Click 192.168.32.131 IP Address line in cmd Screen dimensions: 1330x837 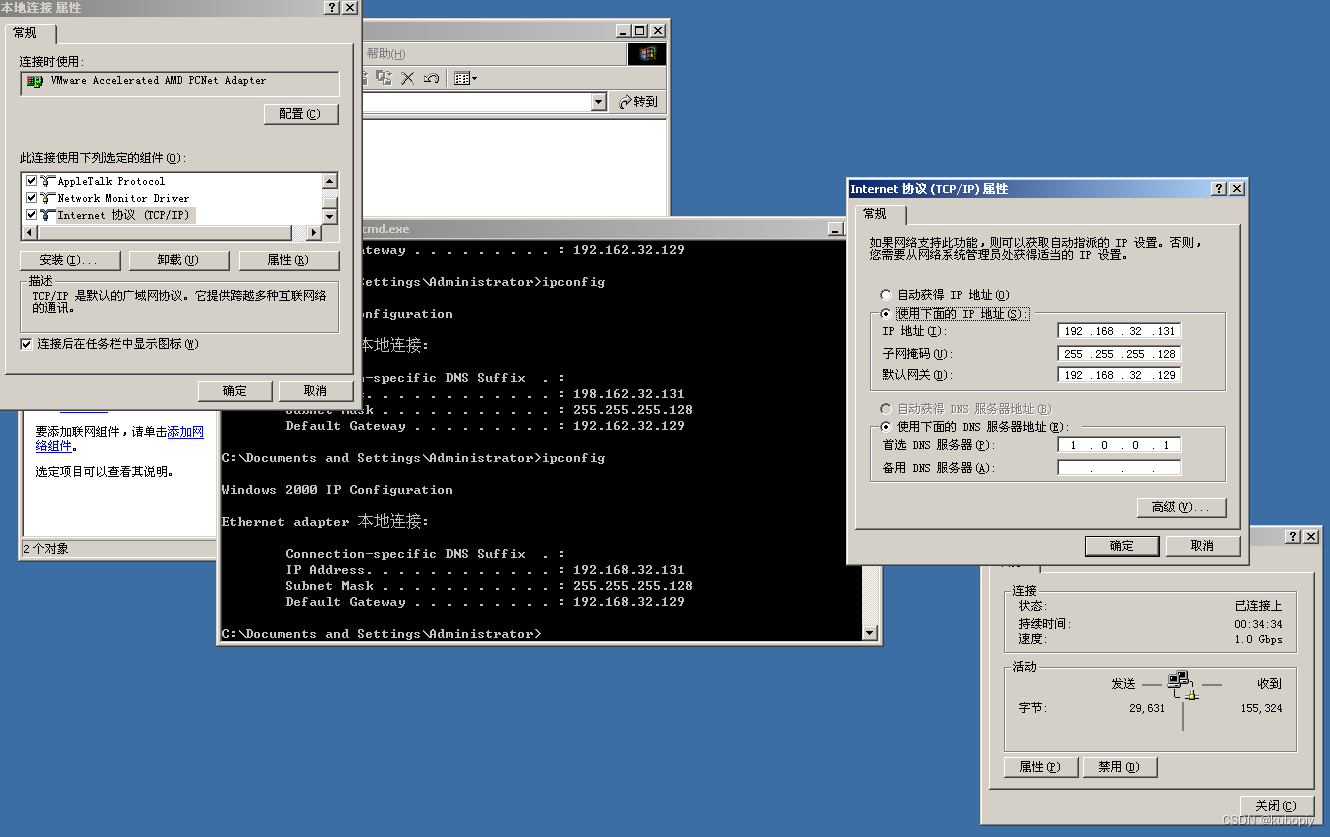485,570
